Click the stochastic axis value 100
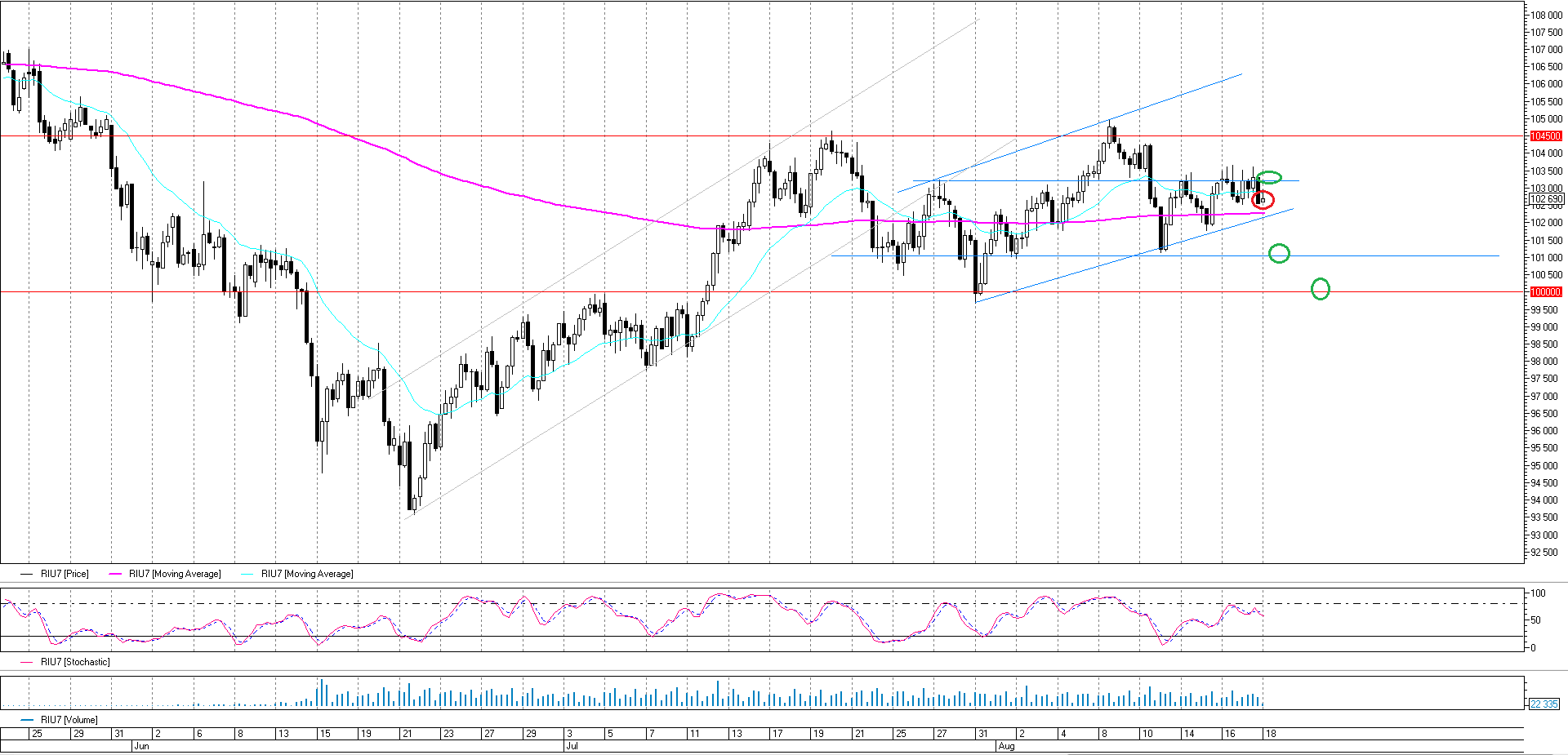 (x=1538, y=593)
